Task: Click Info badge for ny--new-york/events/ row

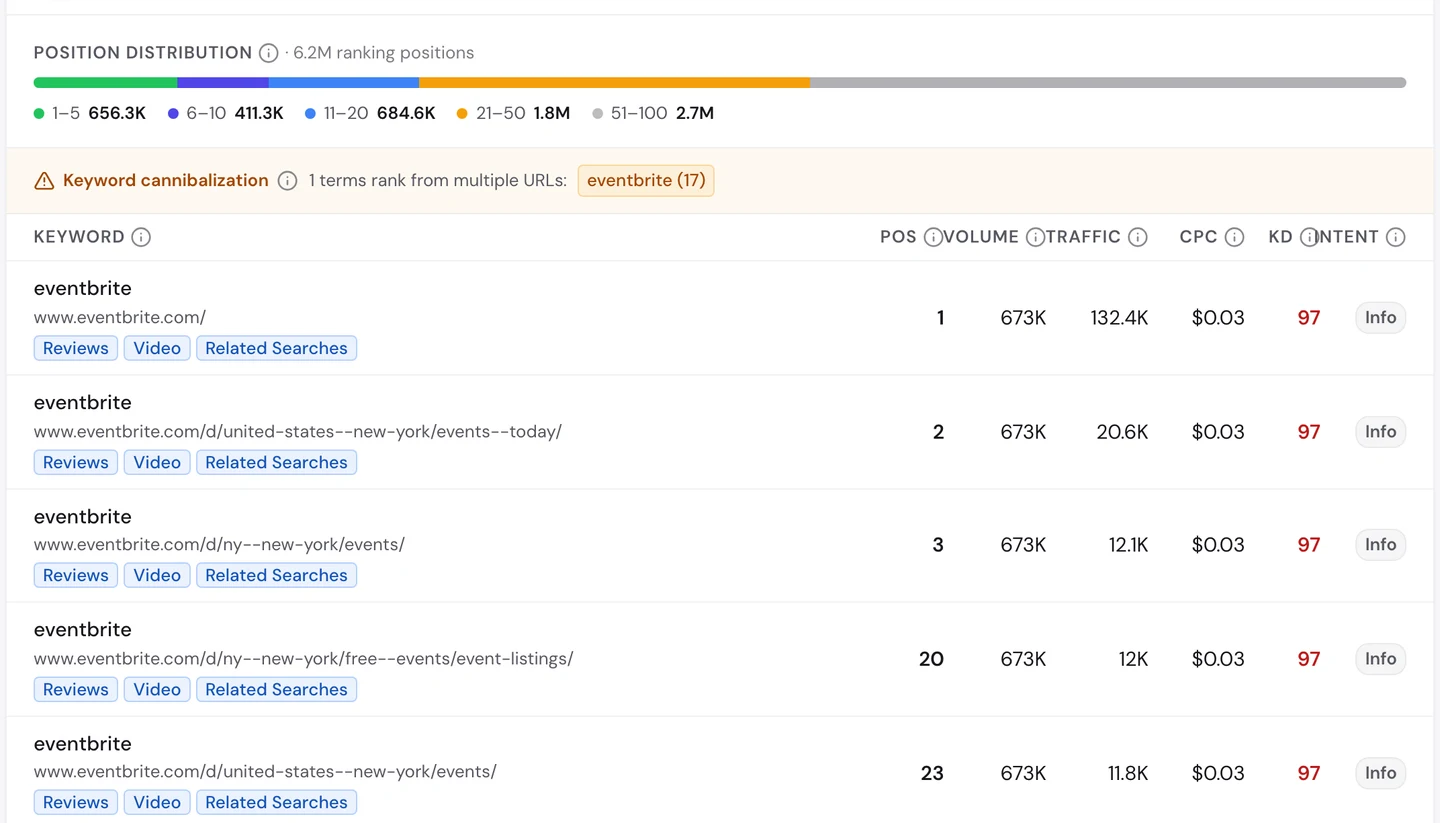Action: tap(1380, 545)
